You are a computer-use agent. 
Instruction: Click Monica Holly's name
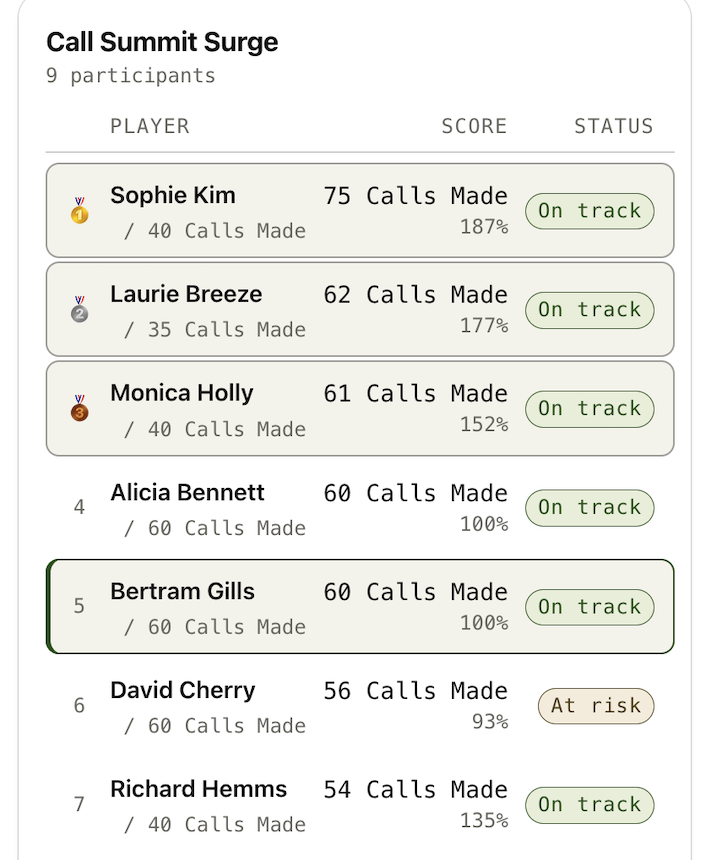pos(182,393)
